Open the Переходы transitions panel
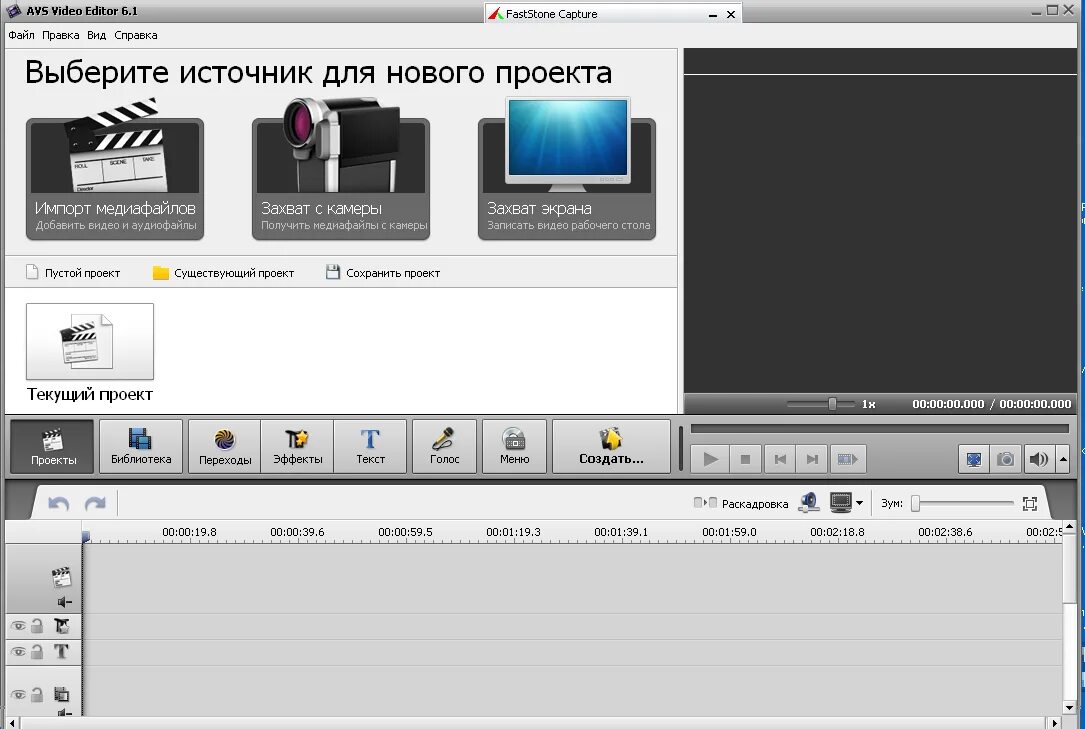The image size is (1085, 729). pos(225,447)
